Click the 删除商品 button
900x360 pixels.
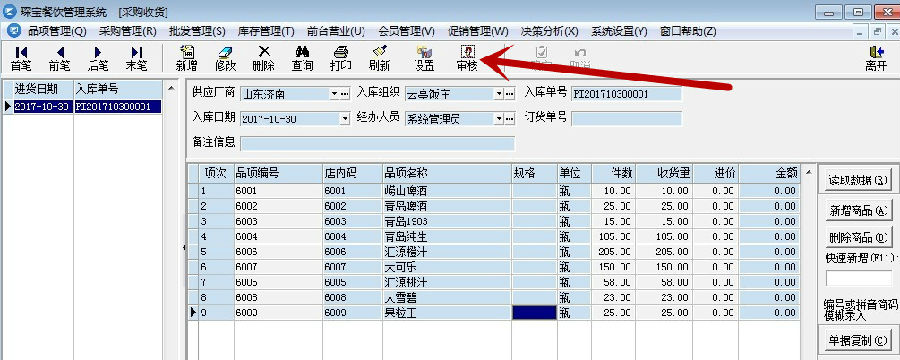[x=858, y=237]
